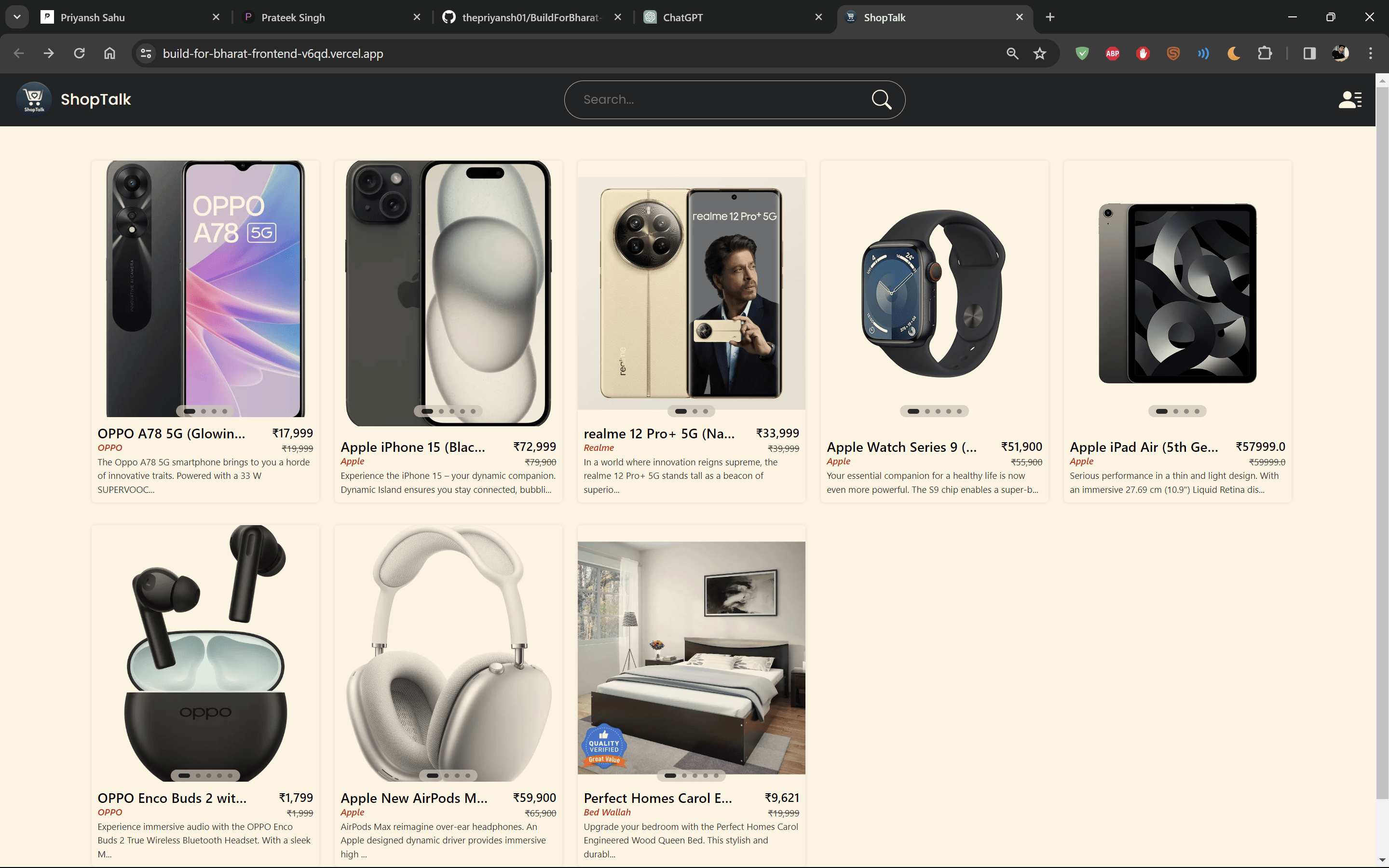
Task: Open the browser side panel icon
Action: pyautogui.click(x=1309, y=54)
